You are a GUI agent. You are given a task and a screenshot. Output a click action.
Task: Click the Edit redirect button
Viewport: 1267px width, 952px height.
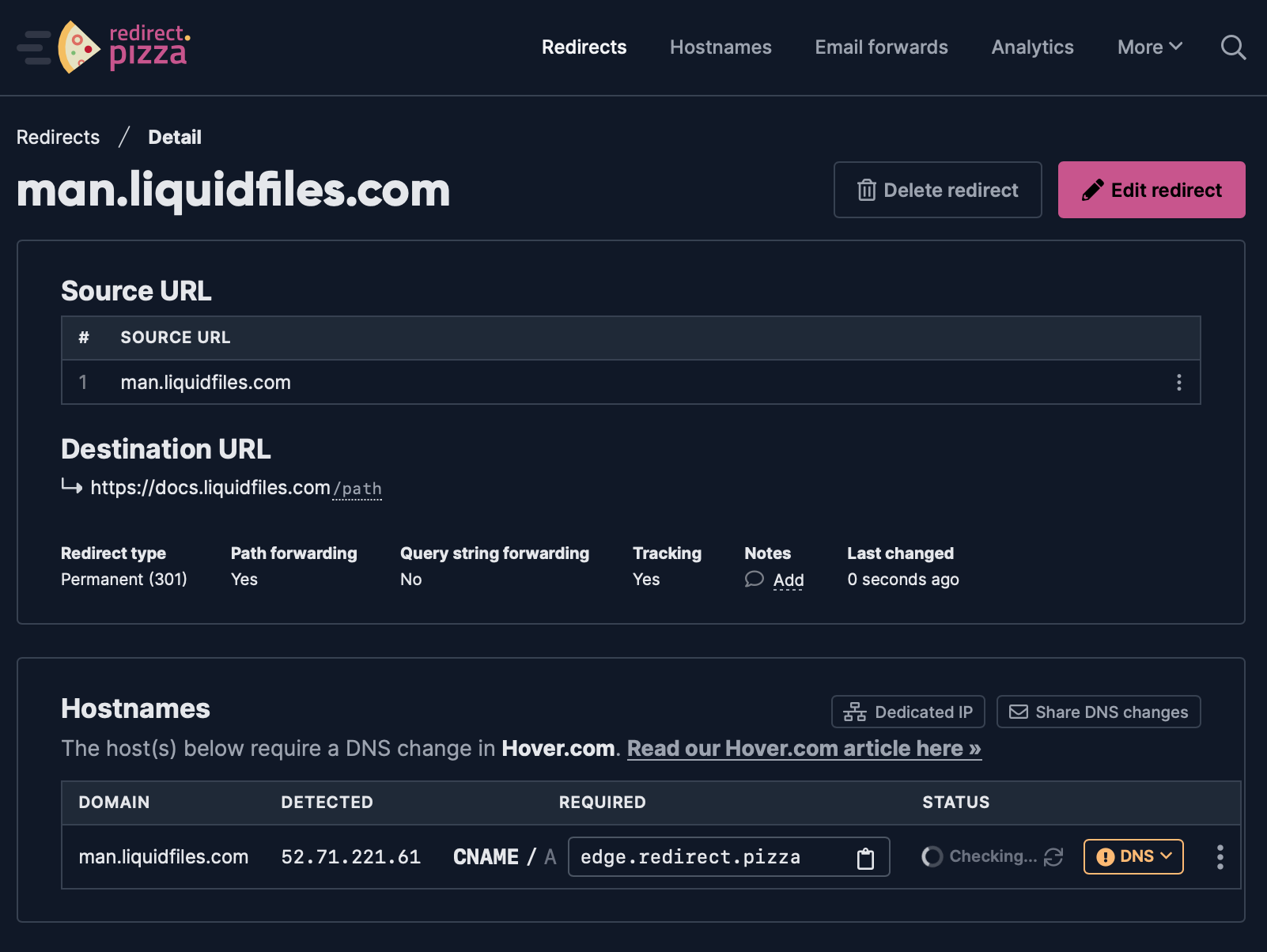click(x=1152, y=190)
